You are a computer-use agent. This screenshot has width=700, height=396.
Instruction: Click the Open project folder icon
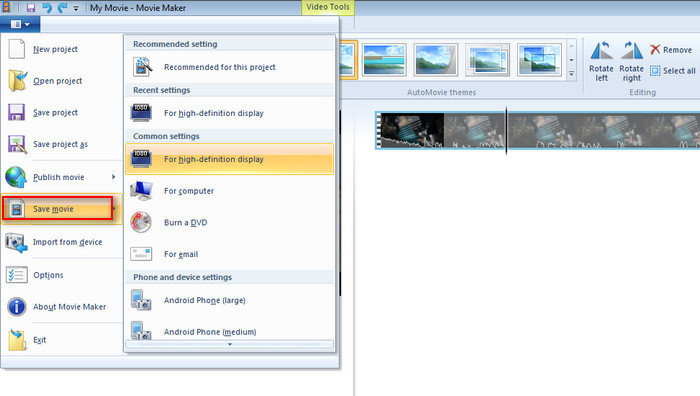17,80
